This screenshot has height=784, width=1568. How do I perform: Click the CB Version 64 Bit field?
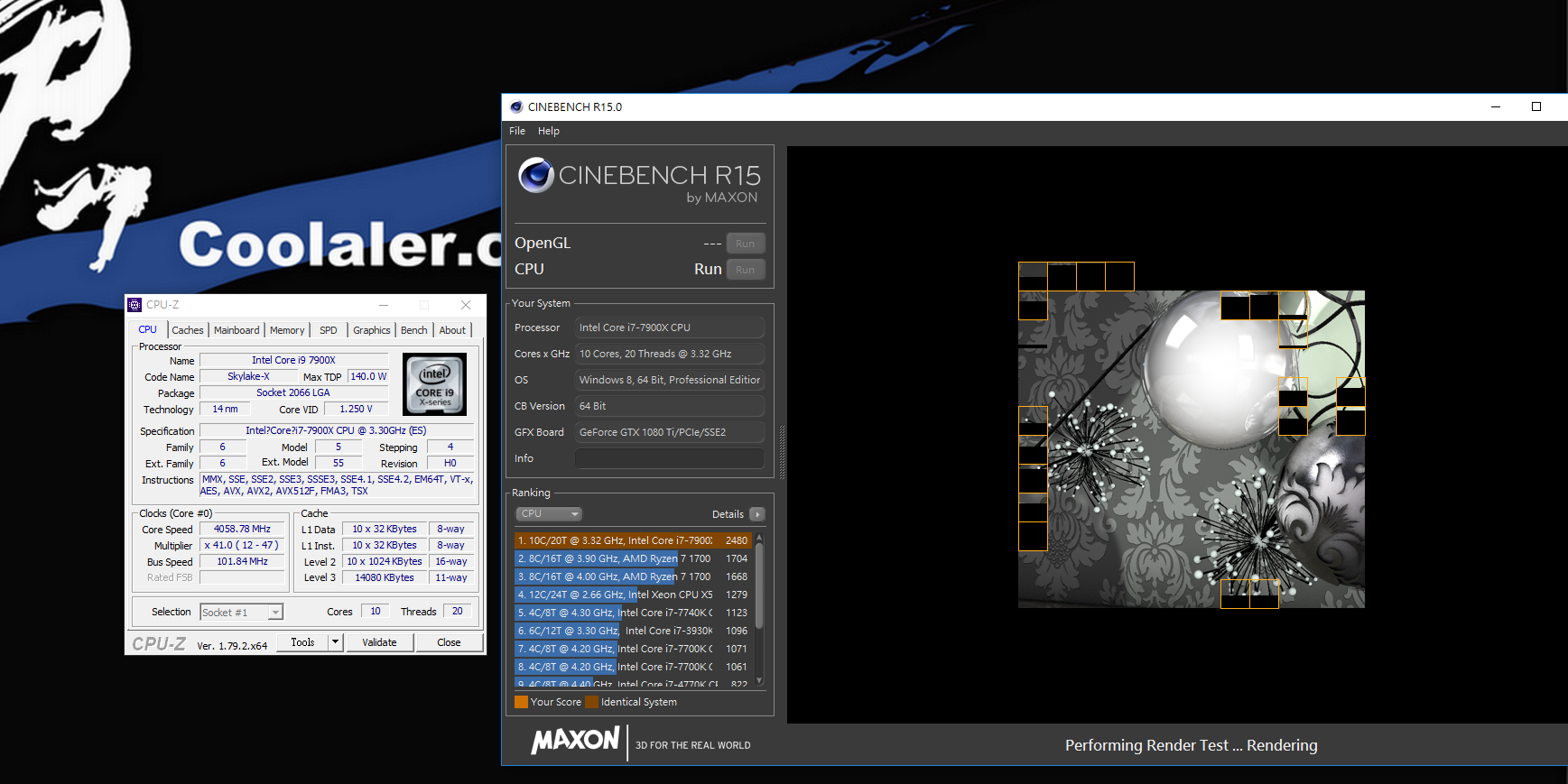(670, 406)
